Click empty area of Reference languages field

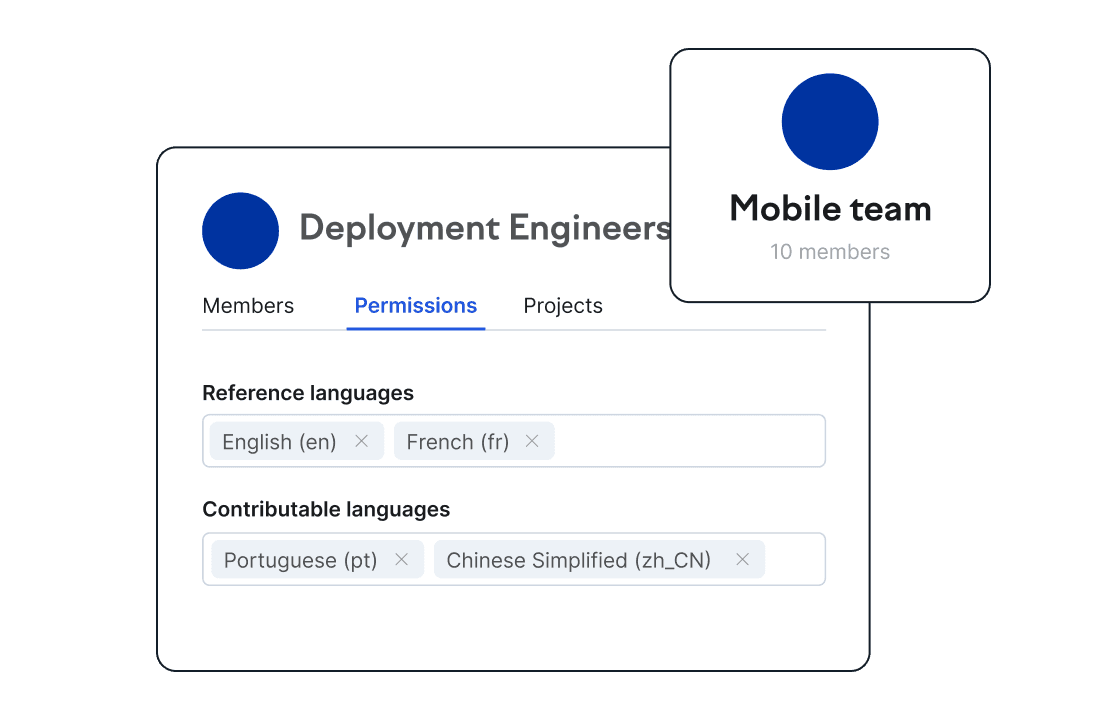click(690, 441)
